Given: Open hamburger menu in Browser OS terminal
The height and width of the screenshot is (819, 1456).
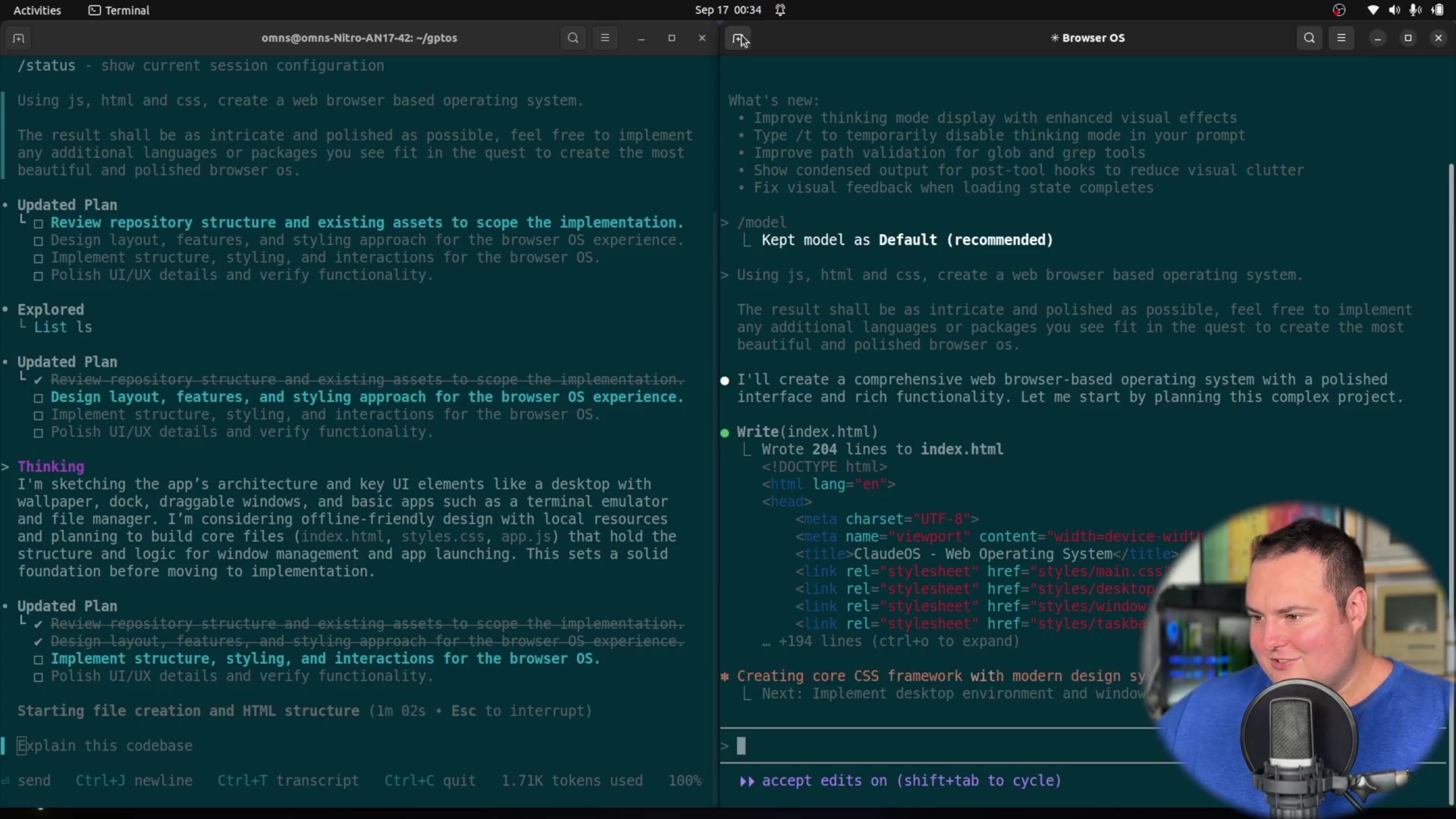Looking at the screenshot, I should (1341, 38).
